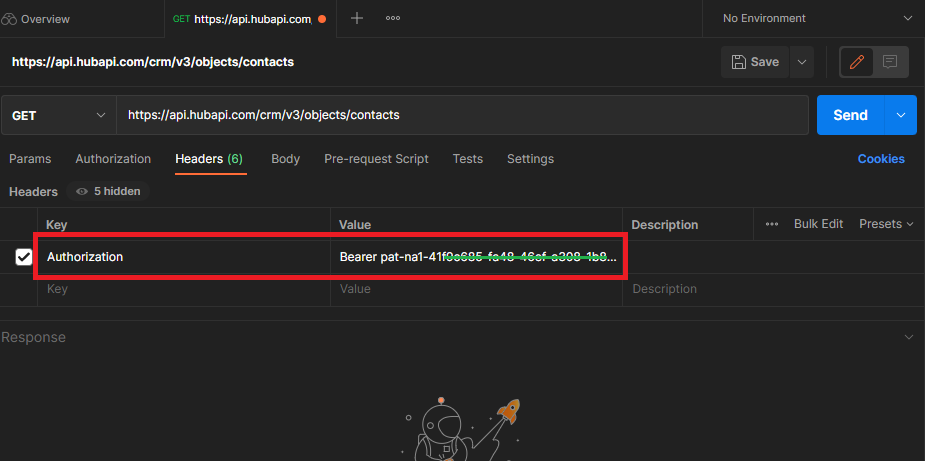Open the Cookies link
This screenshot has height=461, width=925.
point(880,159)
